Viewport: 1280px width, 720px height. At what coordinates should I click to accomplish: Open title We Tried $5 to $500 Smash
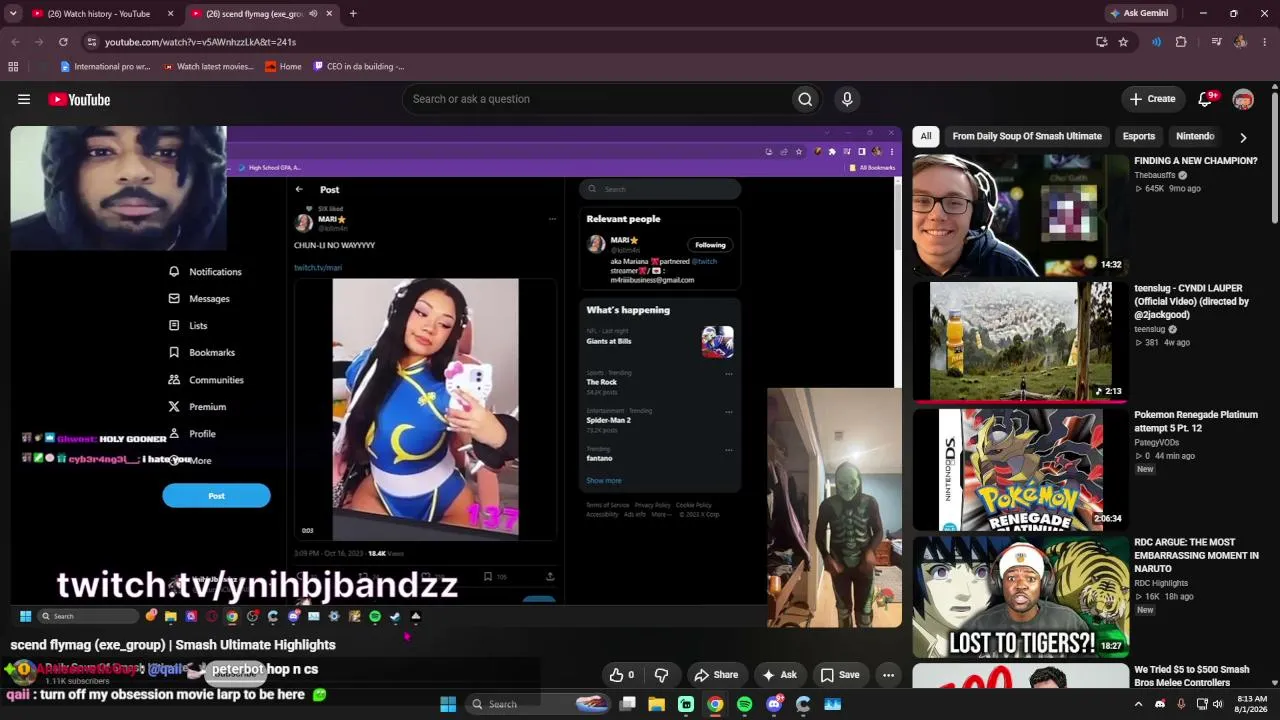pos(1192,676)
